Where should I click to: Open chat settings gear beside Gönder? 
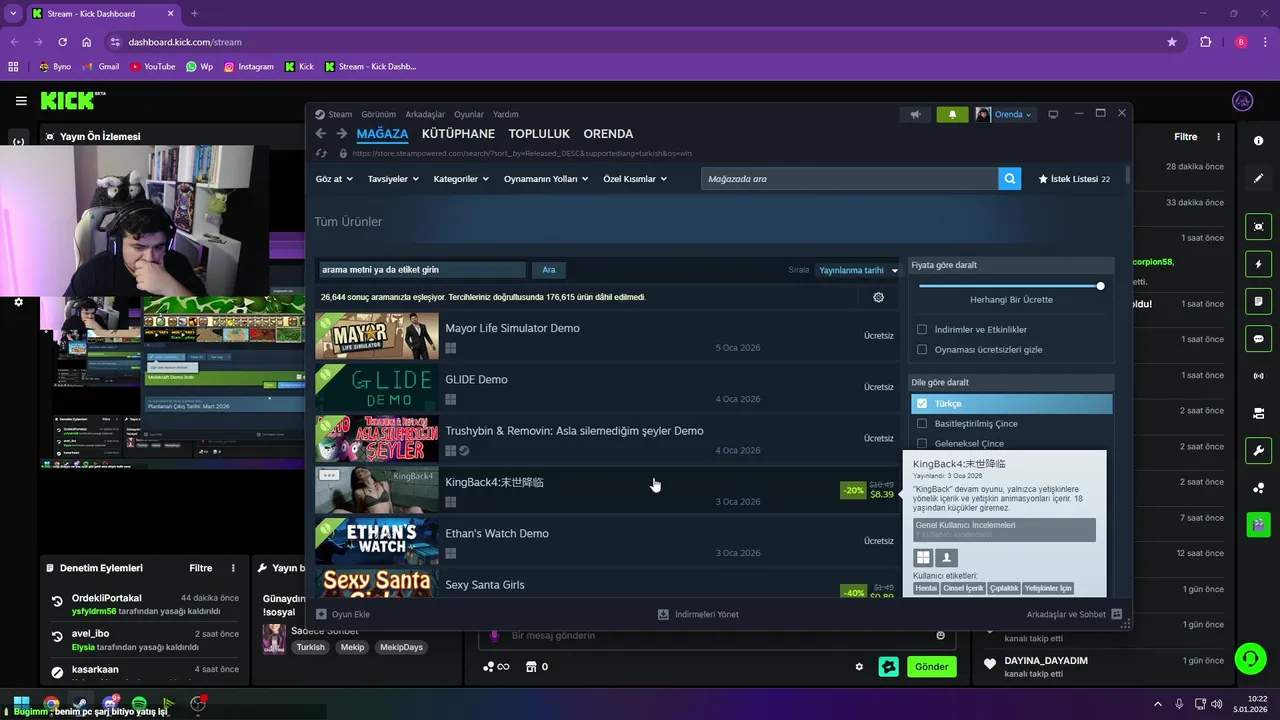pyautogui.click(x=858, y=667)
